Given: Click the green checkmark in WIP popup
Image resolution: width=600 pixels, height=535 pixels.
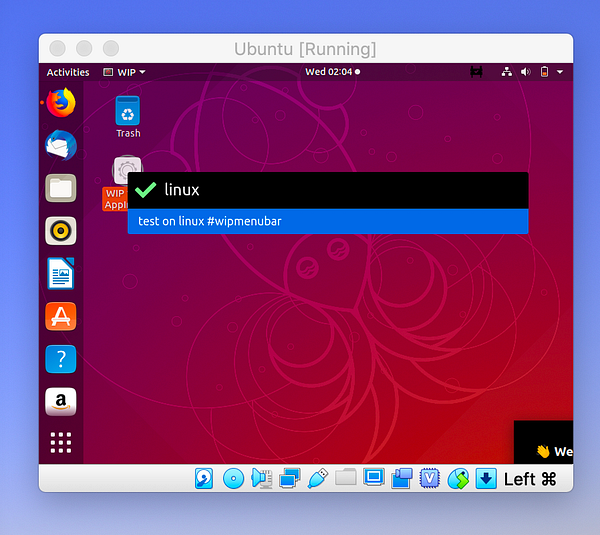Looking at the screenshot, I should click(x=145, y=190).
